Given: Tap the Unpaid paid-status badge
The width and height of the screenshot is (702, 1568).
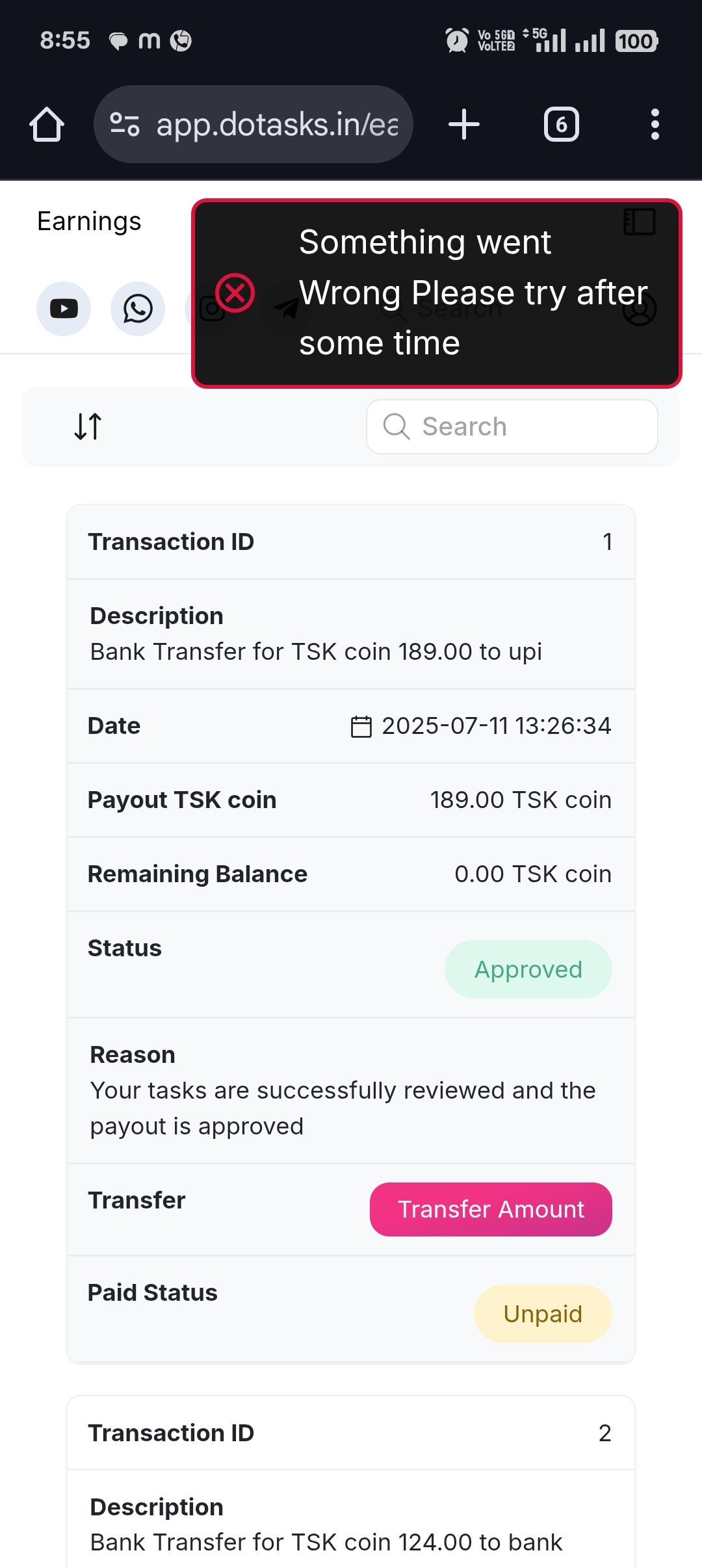Looking at the screenshot, I should point(543,1314).
